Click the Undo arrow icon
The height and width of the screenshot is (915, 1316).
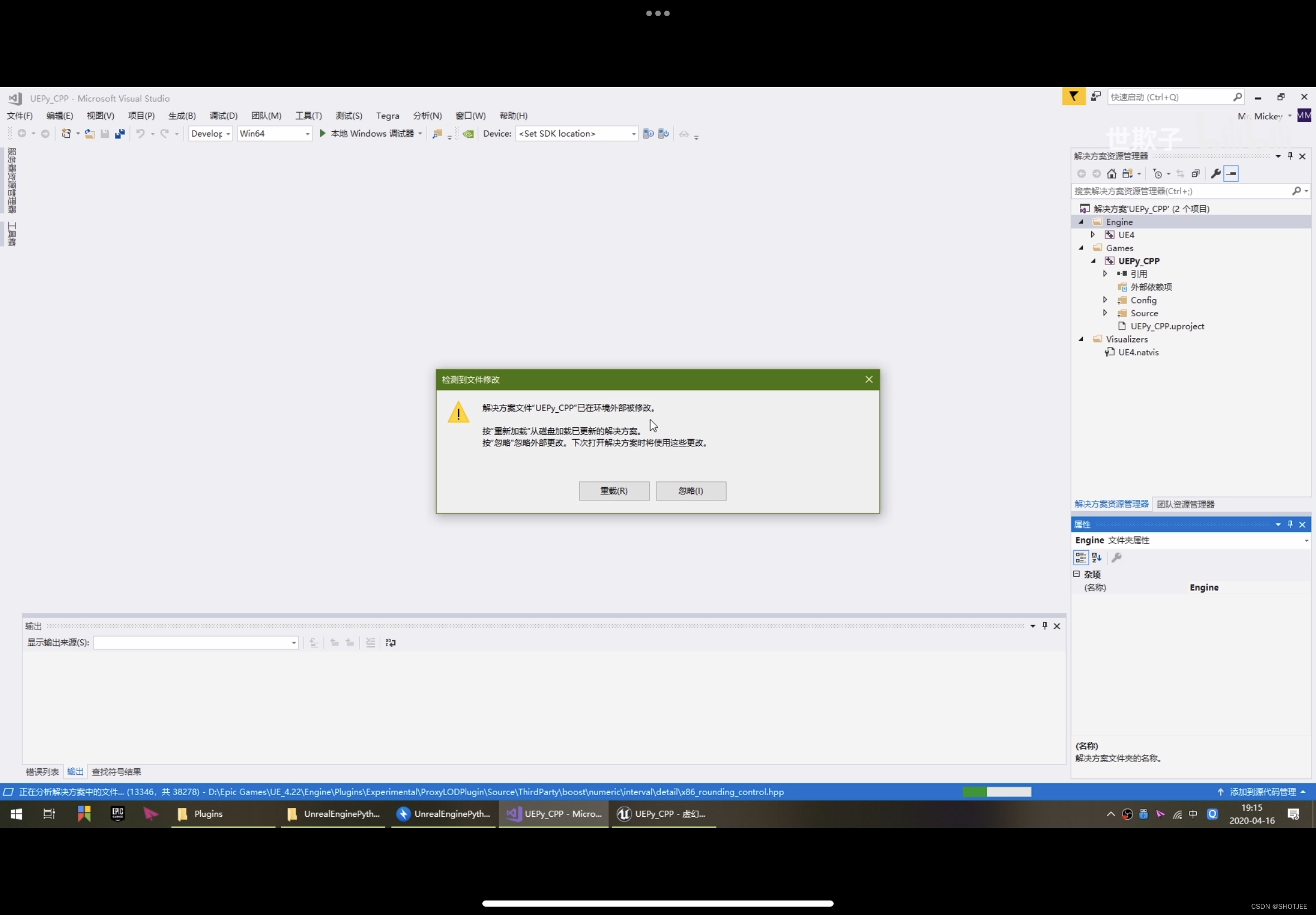pos(140,133)
